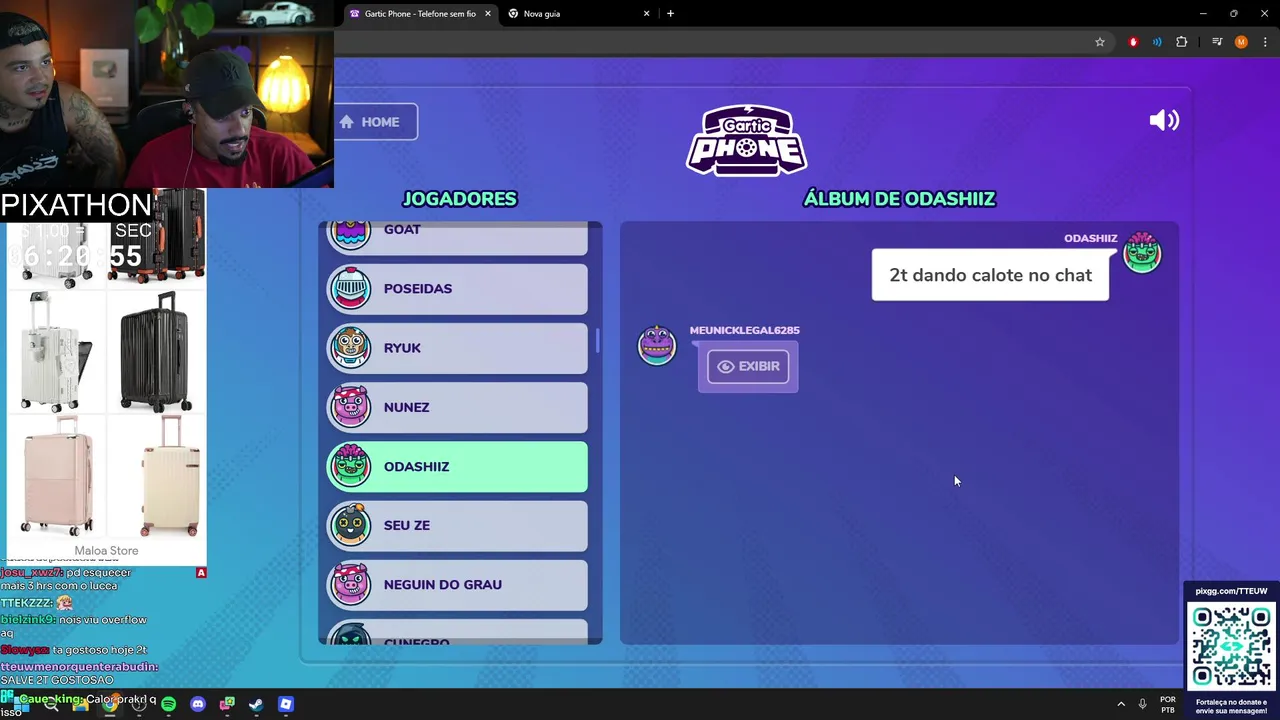Click NUNEZ's pink pig avatar
Image resolution: width=1280 pixels, height=720 pixels.
click(x=351, y=407)
